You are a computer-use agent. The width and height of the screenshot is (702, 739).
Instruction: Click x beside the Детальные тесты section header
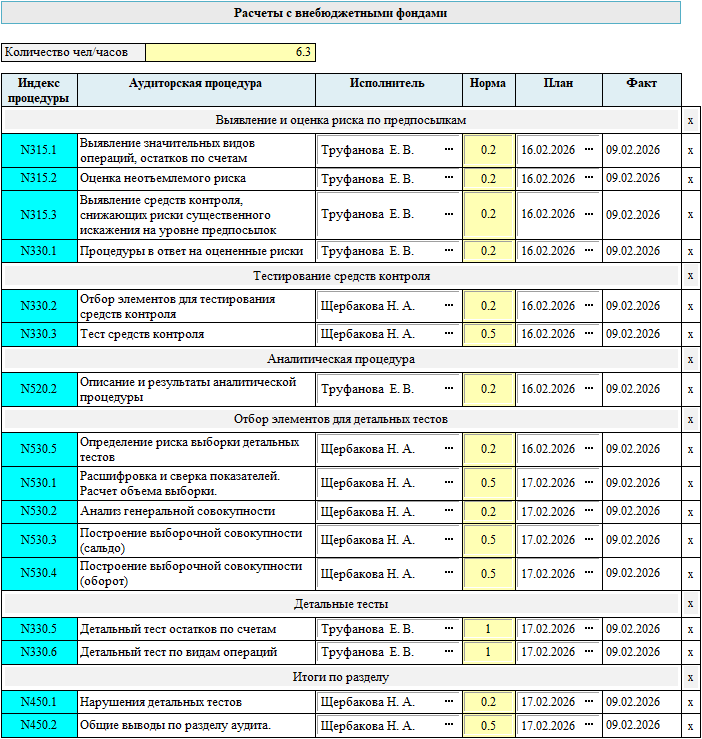pos(690,604)
